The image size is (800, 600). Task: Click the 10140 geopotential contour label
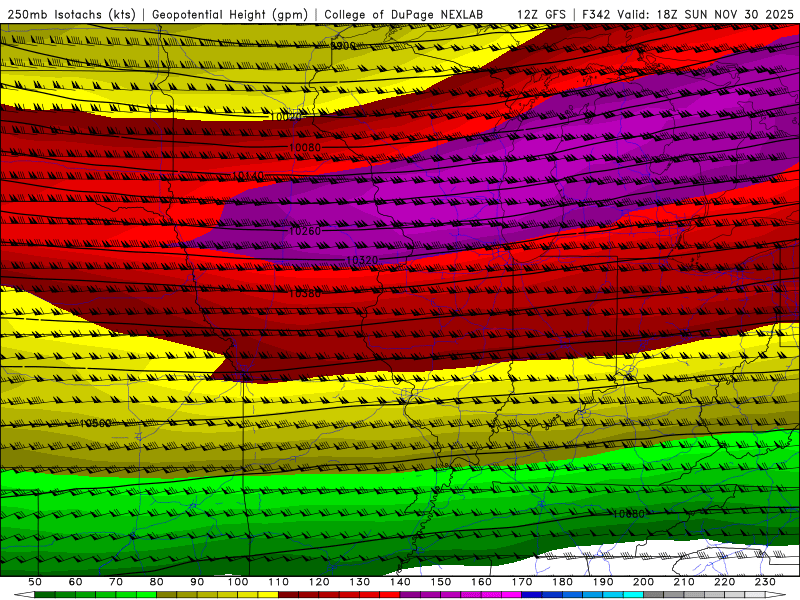248,176
